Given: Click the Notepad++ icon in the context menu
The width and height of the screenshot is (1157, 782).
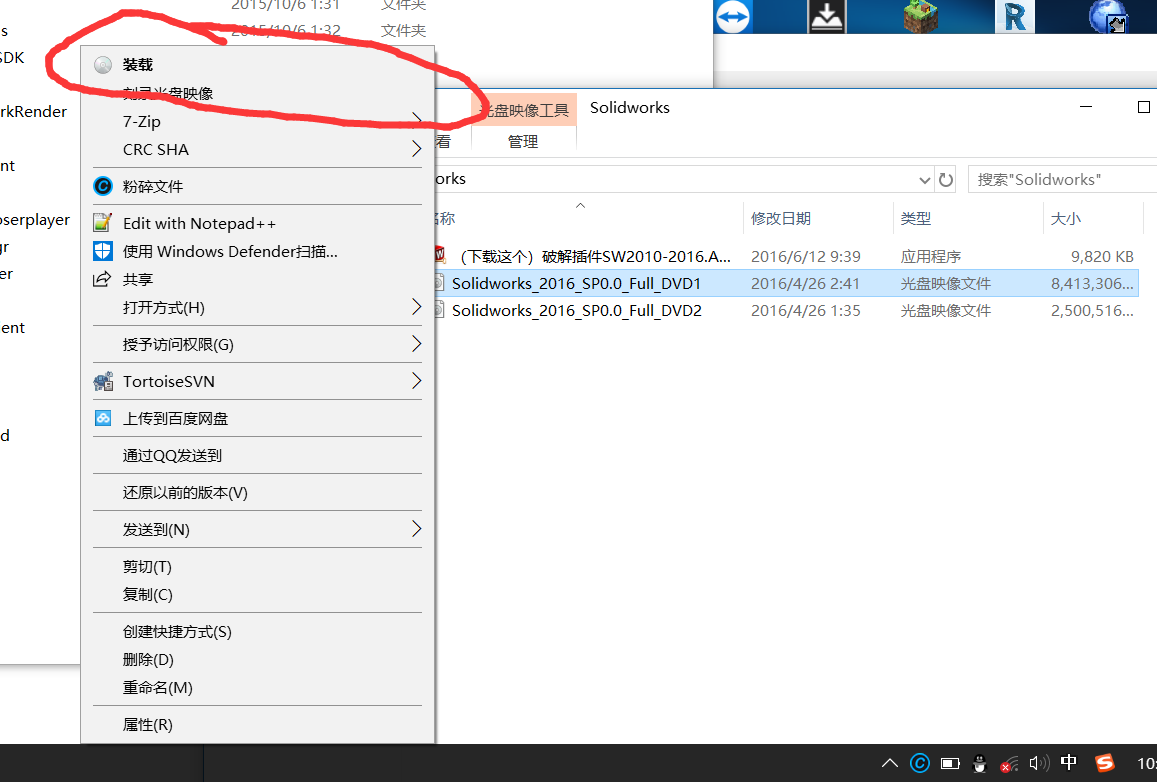Looking at the screenshot, I should [x=103, y=223].
